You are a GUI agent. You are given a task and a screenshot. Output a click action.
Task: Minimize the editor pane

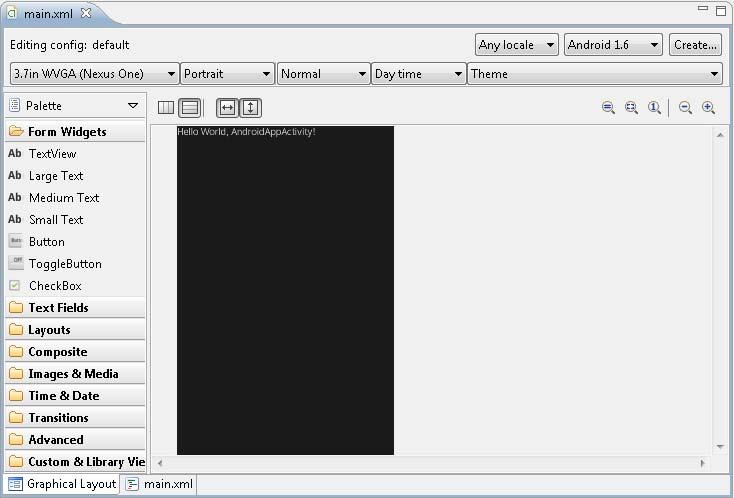pyautogui.click(x=703, y=8)
